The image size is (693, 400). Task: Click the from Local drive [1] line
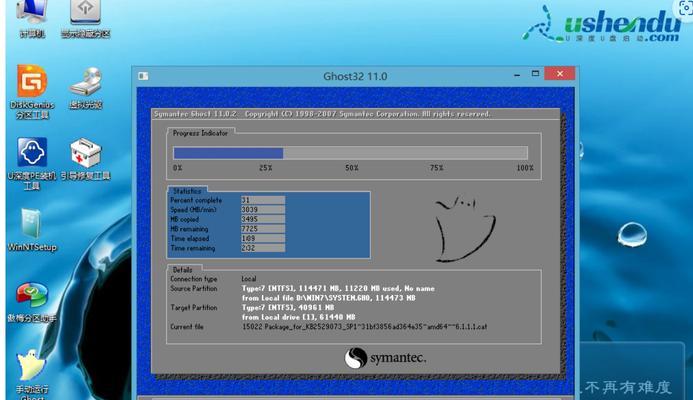click(298, 317)
